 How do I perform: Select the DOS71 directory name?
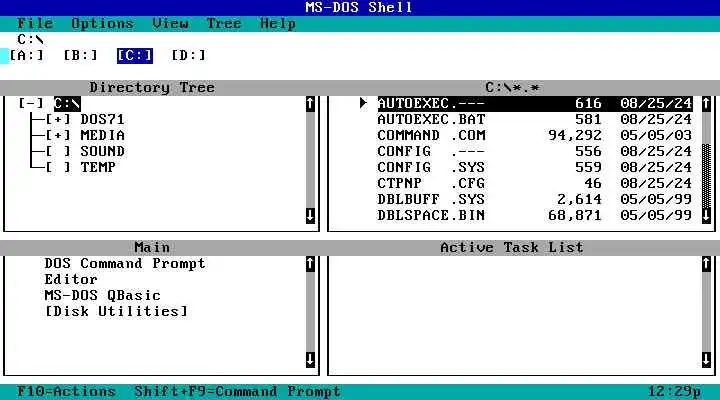pyautogui.click(x=102, y=119)
